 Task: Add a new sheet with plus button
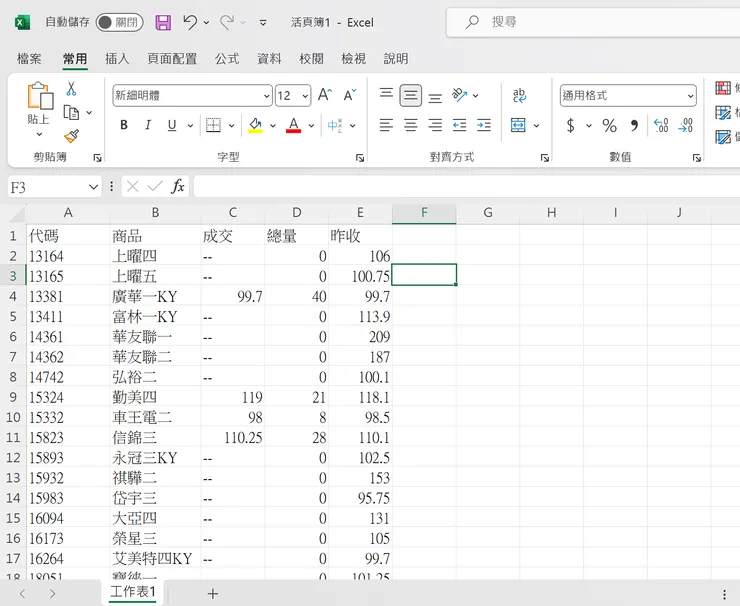point(212,593)
